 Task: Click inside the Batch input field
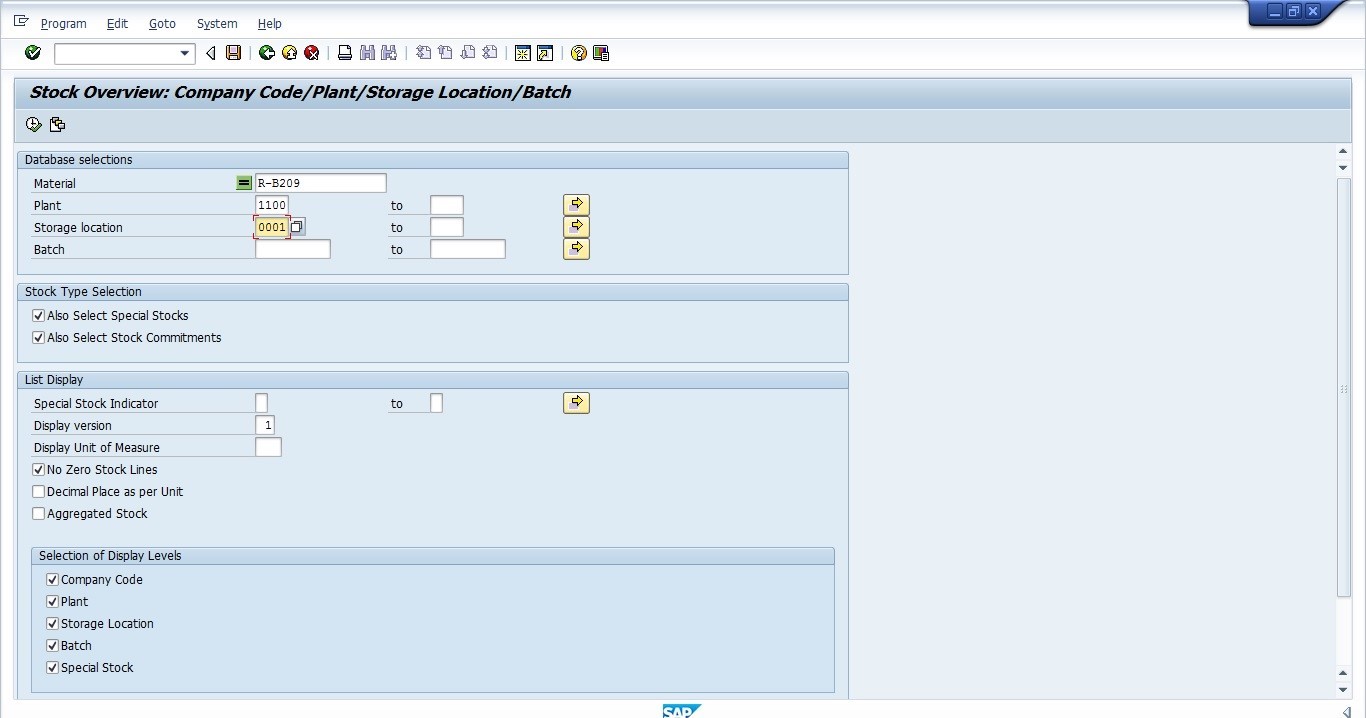292,248
